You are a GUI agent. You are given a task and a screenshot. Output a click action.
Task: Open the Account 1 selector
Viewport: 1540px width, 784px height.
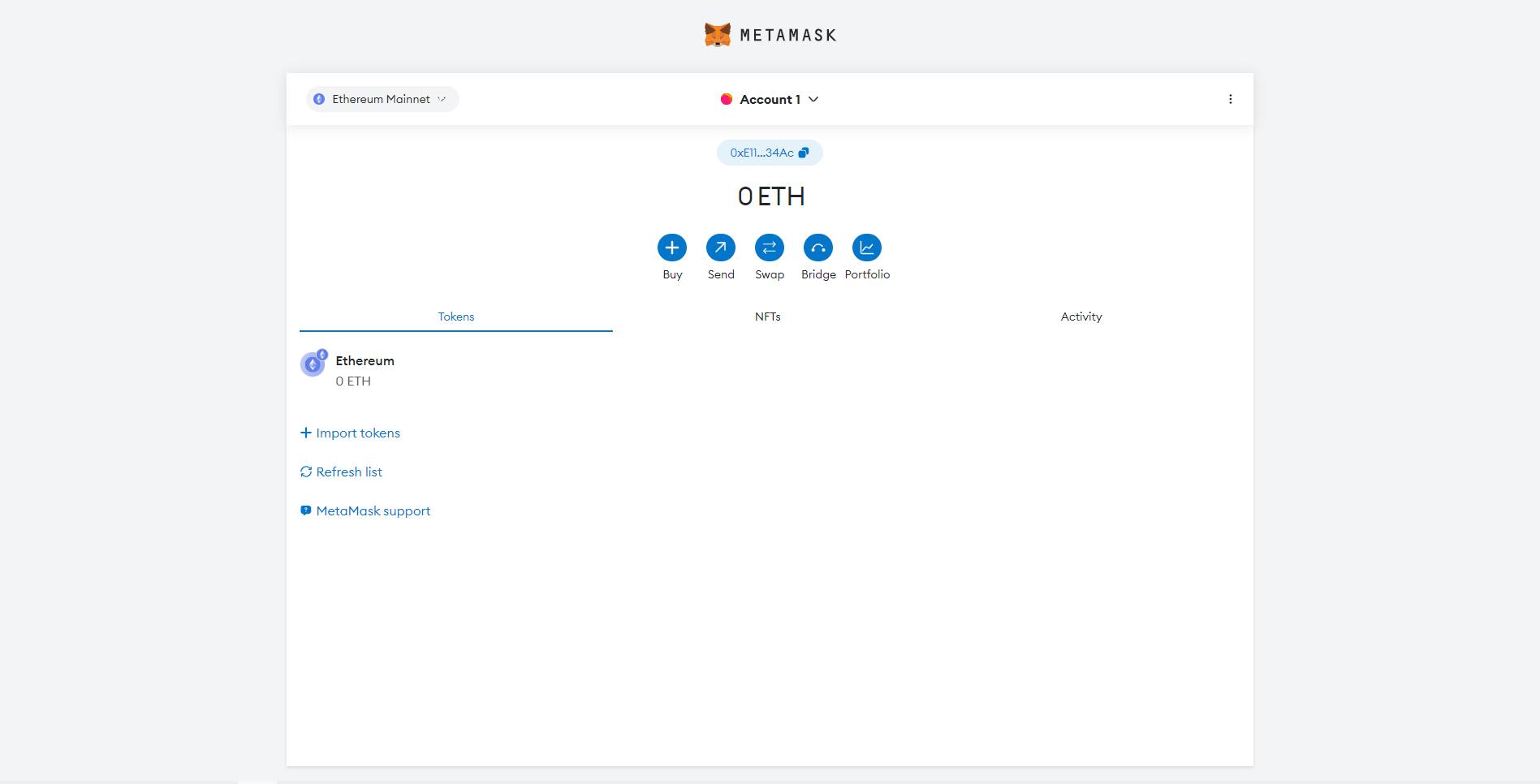pos(770,99)
